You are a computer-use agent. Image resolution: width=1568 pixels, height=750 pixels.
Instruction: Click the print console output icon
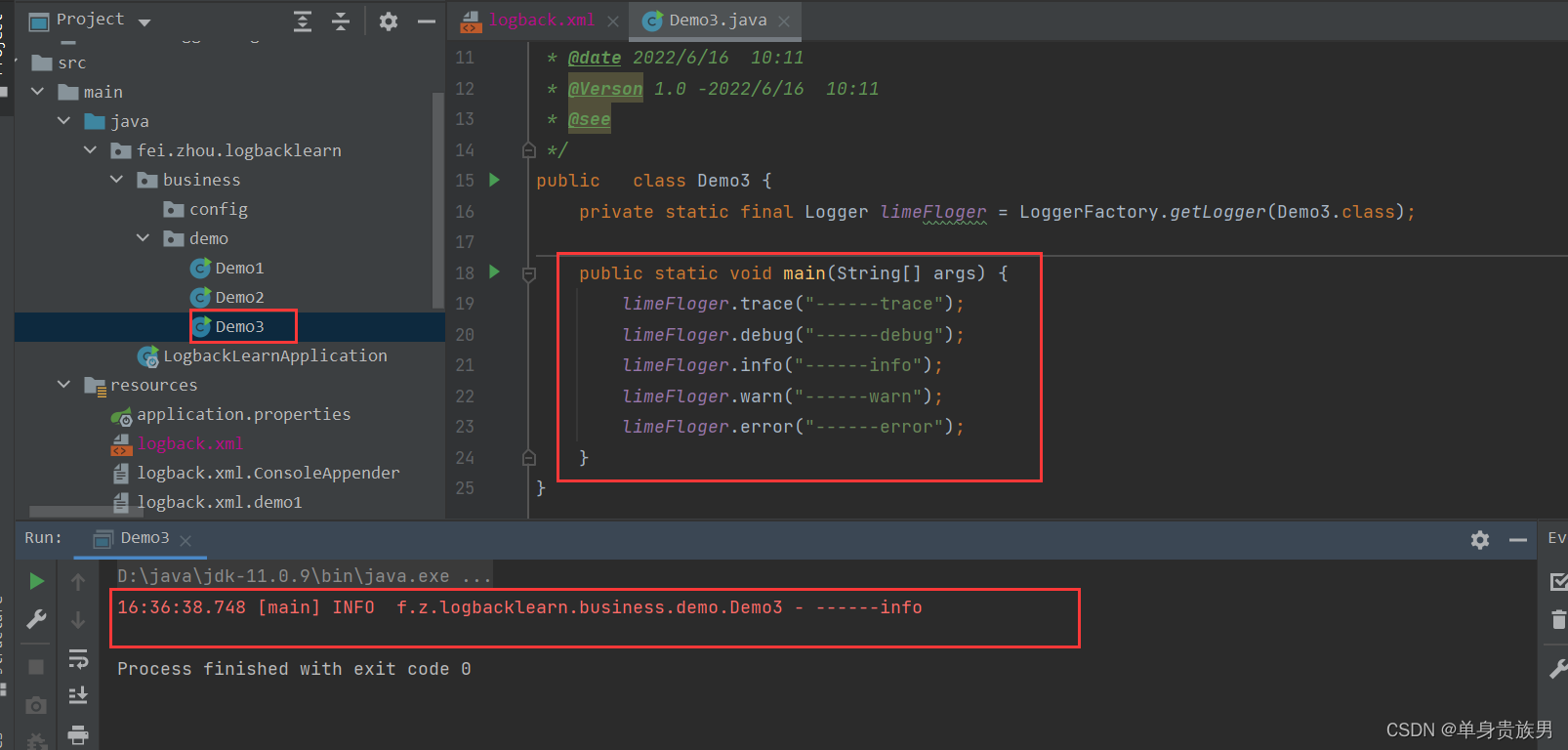pyautogui.click(x=78, y=734)
